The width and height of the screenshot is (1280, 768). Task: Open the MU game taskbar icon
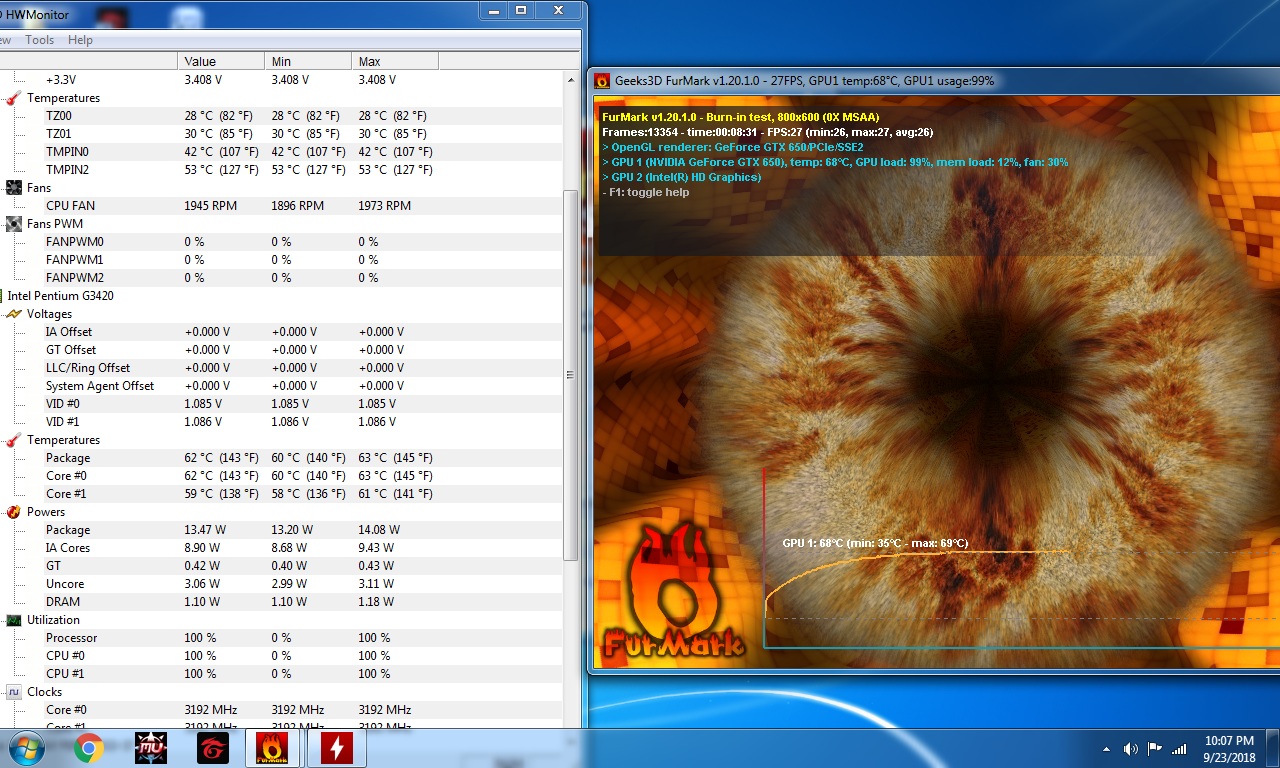click(x=151, y=748)
